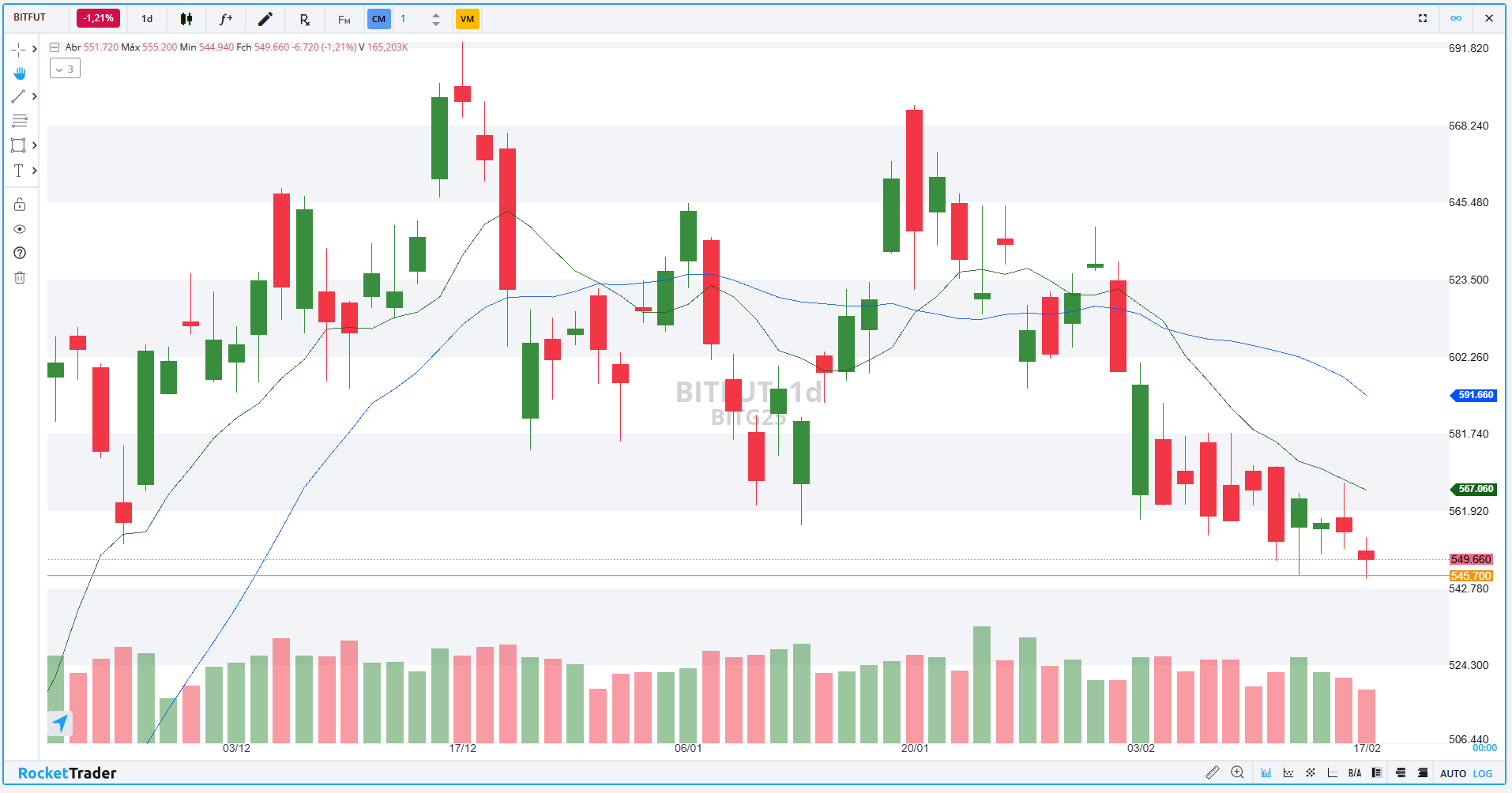Image resolution: width=1512 pixels, height=793 pixels.
Task: Open the 1d timeframe selector
Action: 147,19
